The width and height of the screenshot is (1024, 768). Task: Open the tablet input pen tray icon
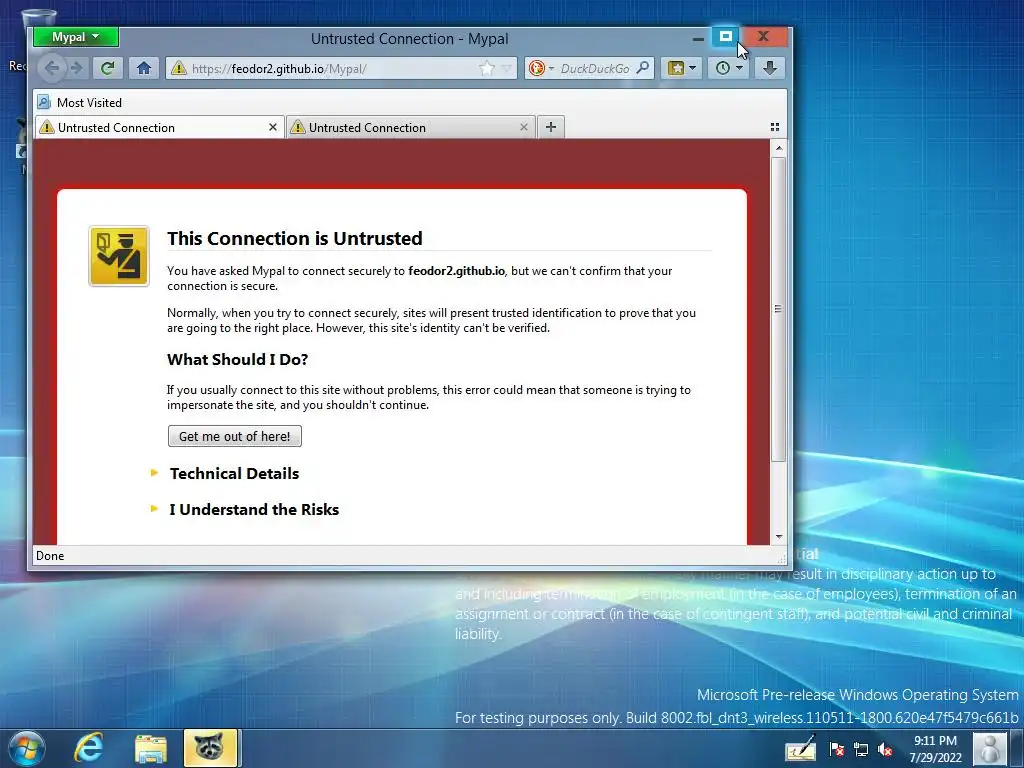(x=801, y=749)
